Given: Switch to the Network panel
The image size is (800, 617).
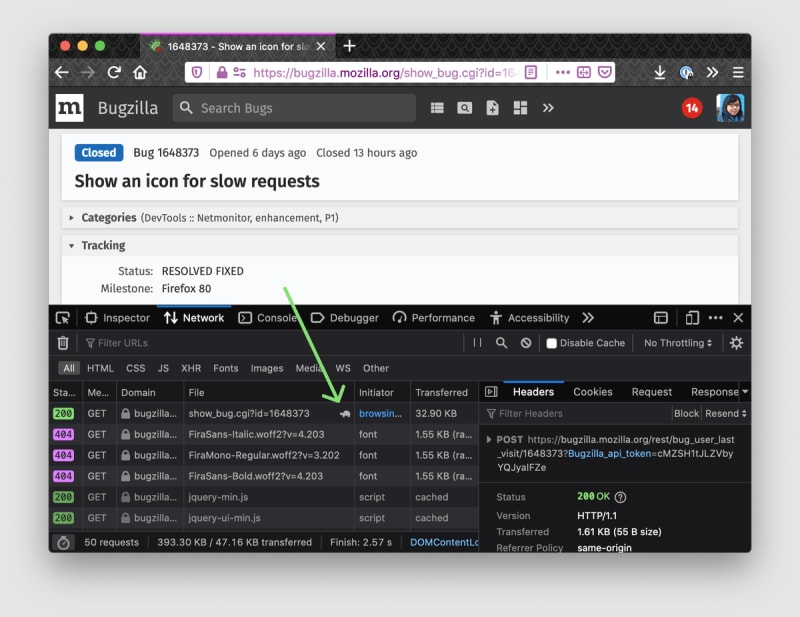Looking at the screenshot, I should (x=194, y=318).
